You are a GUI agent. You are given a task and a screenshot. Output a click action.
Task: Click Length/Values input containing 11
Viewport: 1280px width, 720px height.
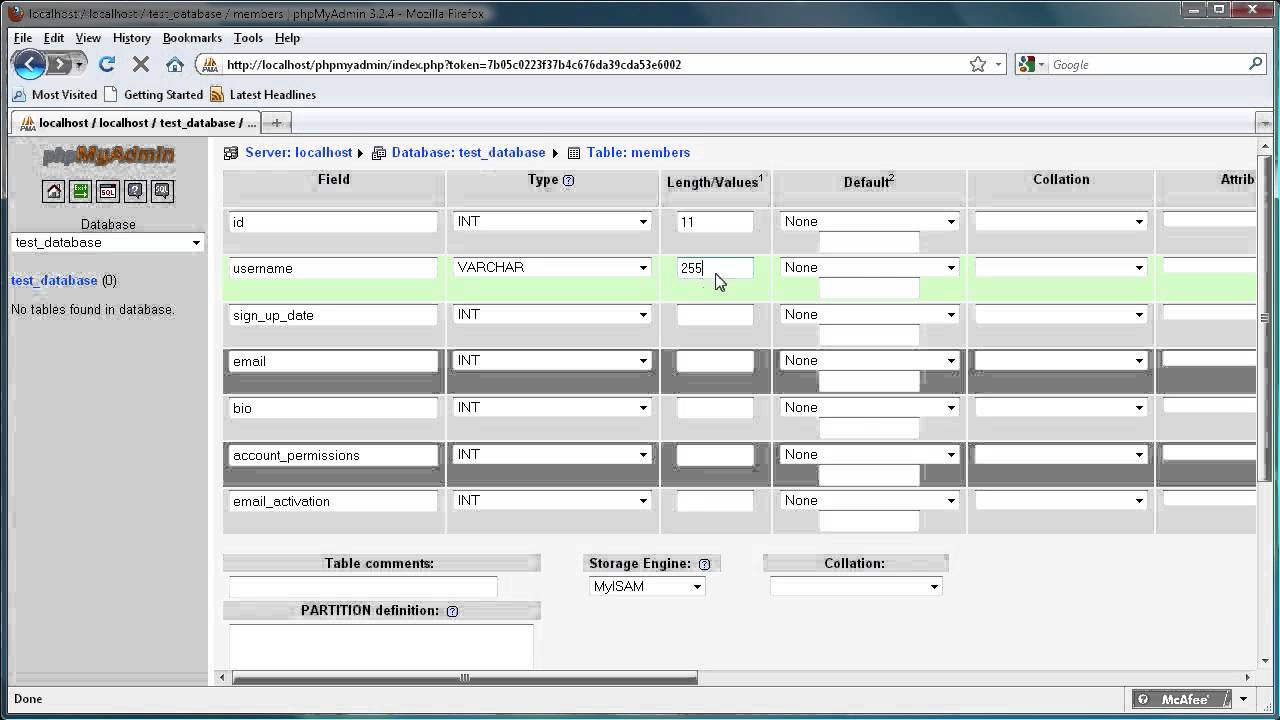[715, 222]
